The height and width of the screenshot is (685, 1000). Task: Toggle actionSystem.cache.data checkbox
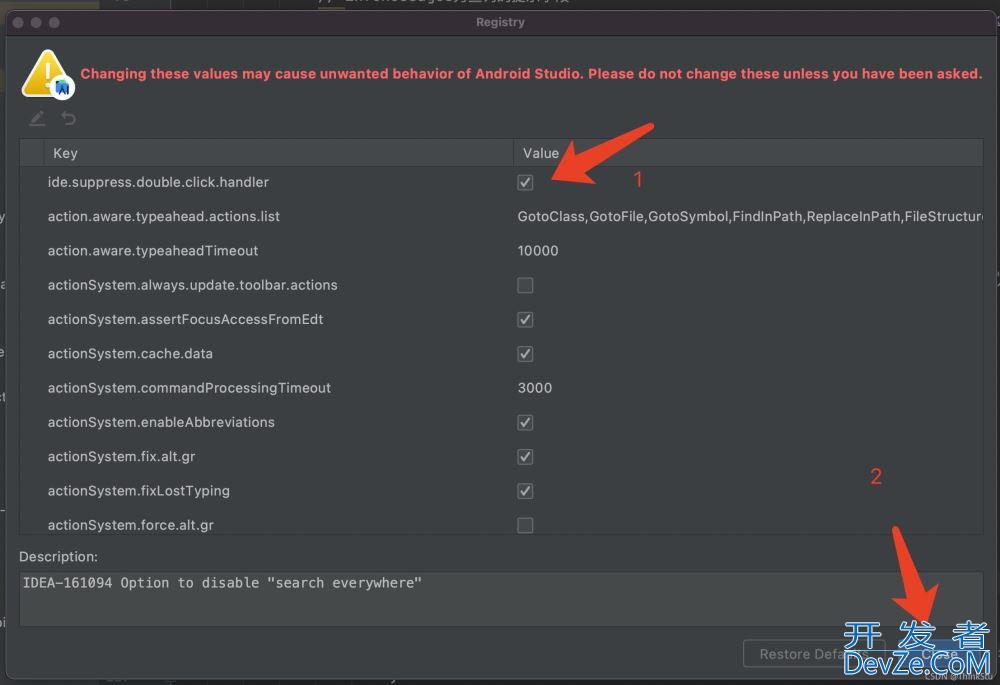coord(525,354)
